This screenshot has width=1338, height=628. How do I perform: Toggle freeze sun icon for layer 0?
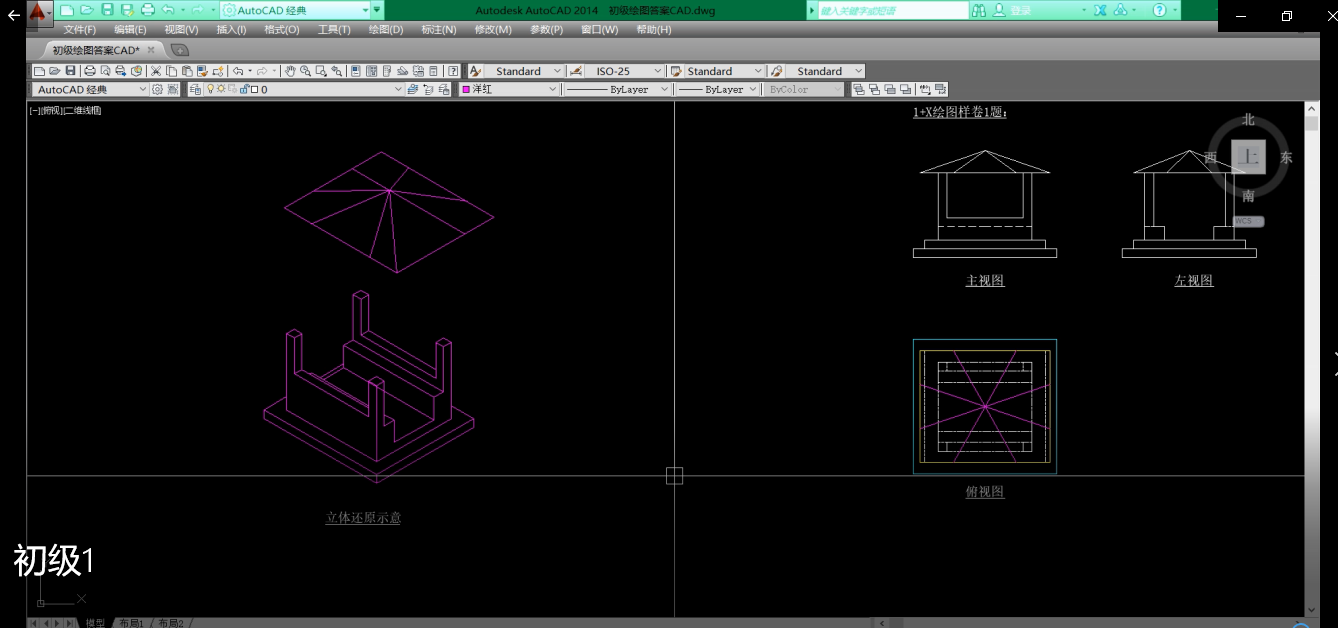(x=222, y=89)
